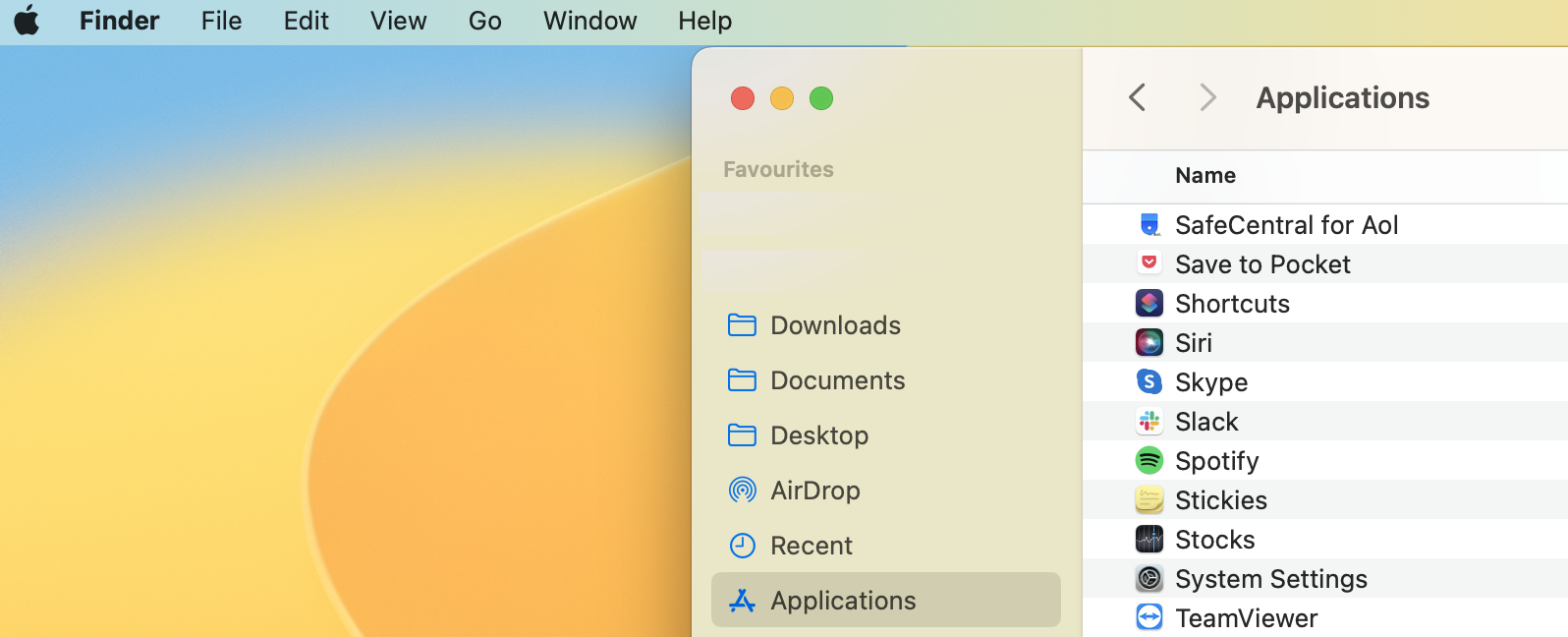This screenshot has width=1568, height=637.
Task: Click the Documents folder icon in sidebar
Action: (742, 380)
